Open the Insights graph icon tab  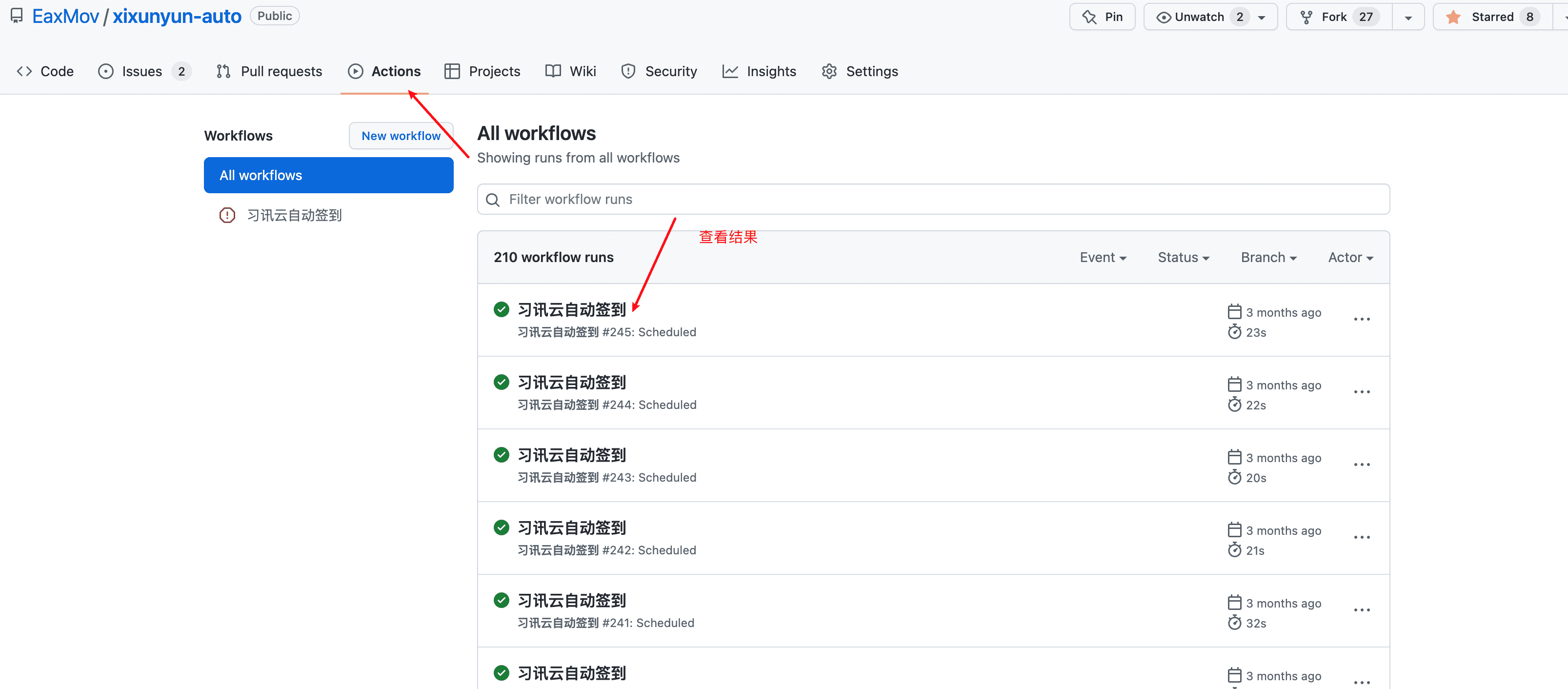(730, 71)
